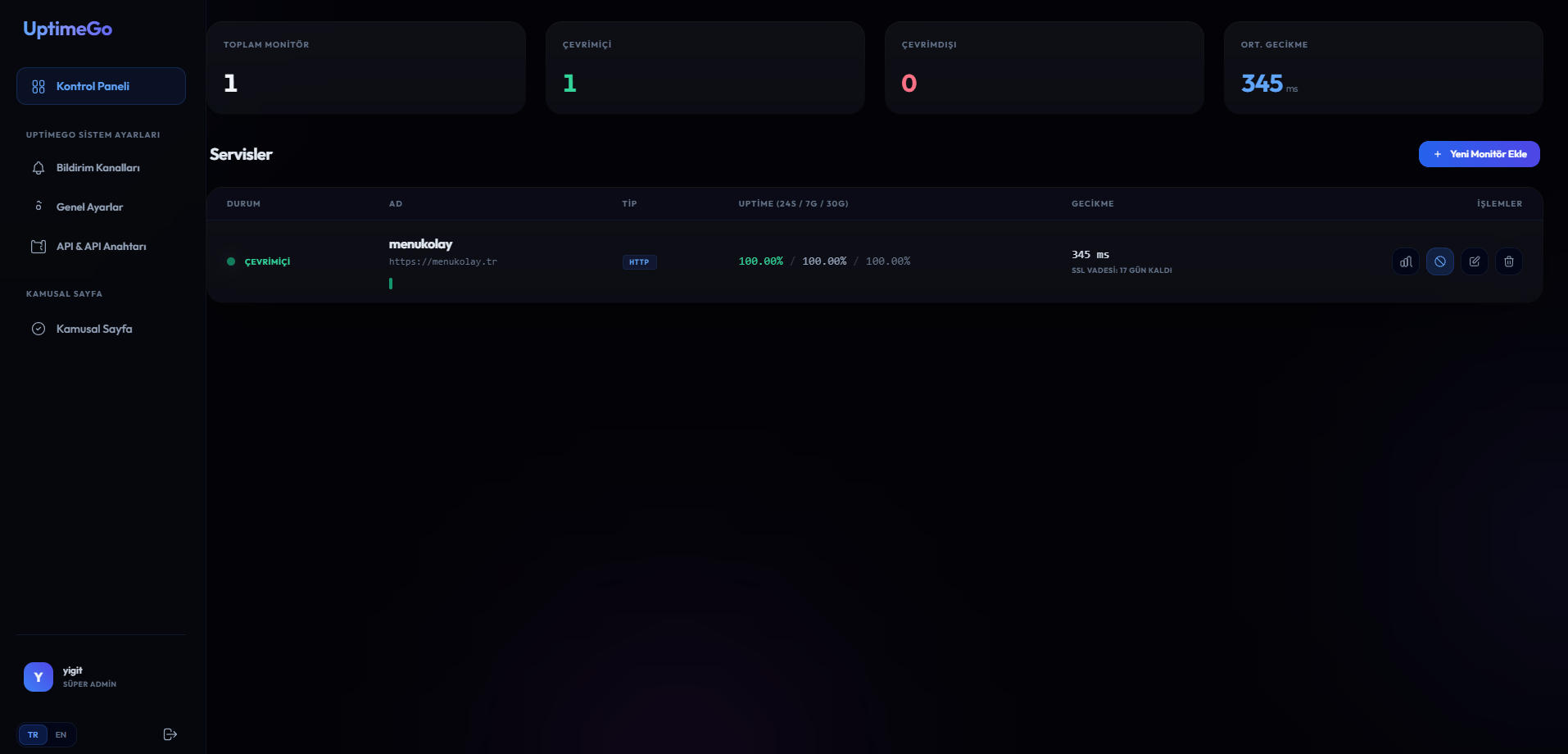Click the TOPLAM MONİTÖR stat card
The width and height of the screenshot is (1568, 754).
pyautogui.click(x=366, y=68)
